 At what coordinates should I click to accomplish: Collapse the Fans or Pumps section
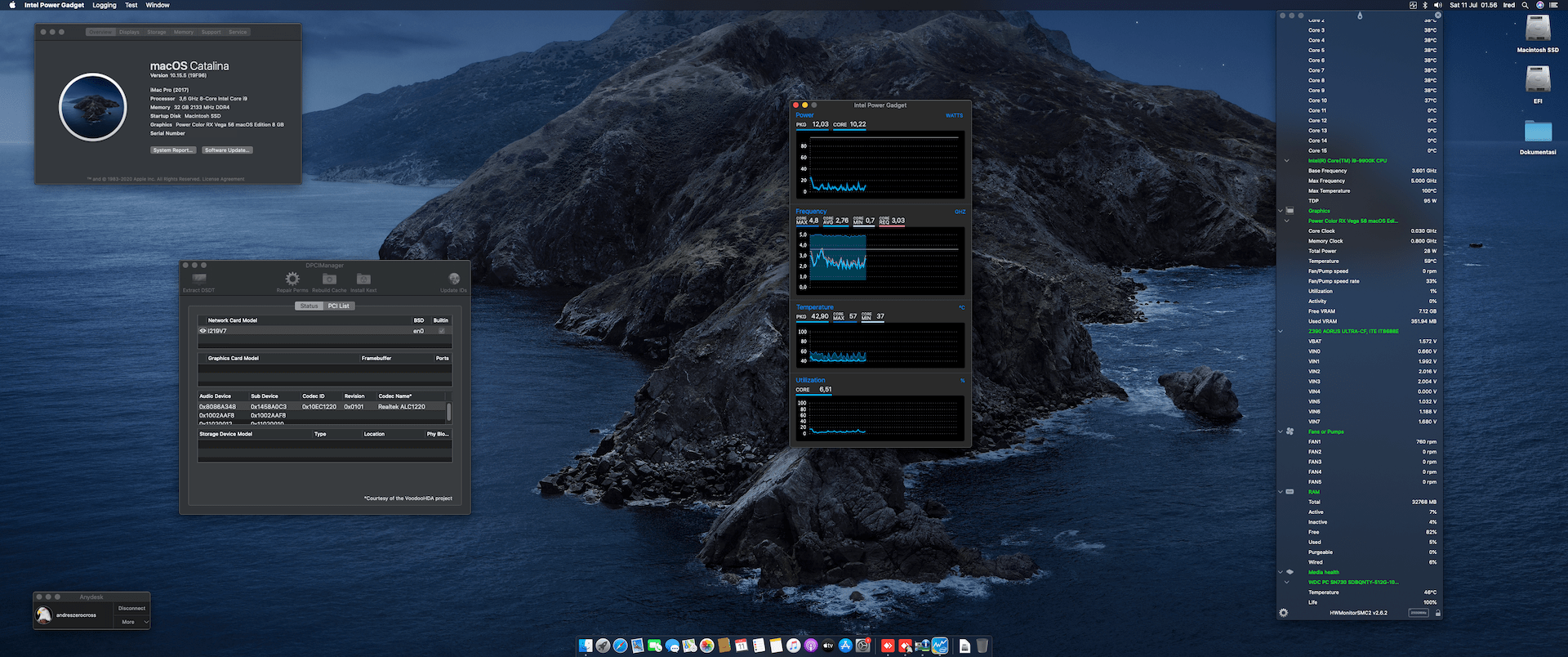tap(1280, 431)
